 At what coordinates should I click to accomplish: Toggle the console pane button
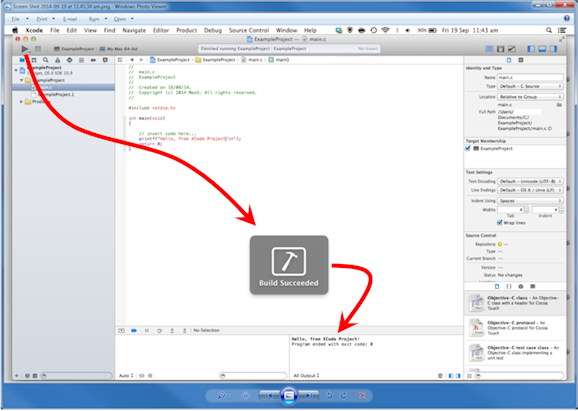click(458, 376)
